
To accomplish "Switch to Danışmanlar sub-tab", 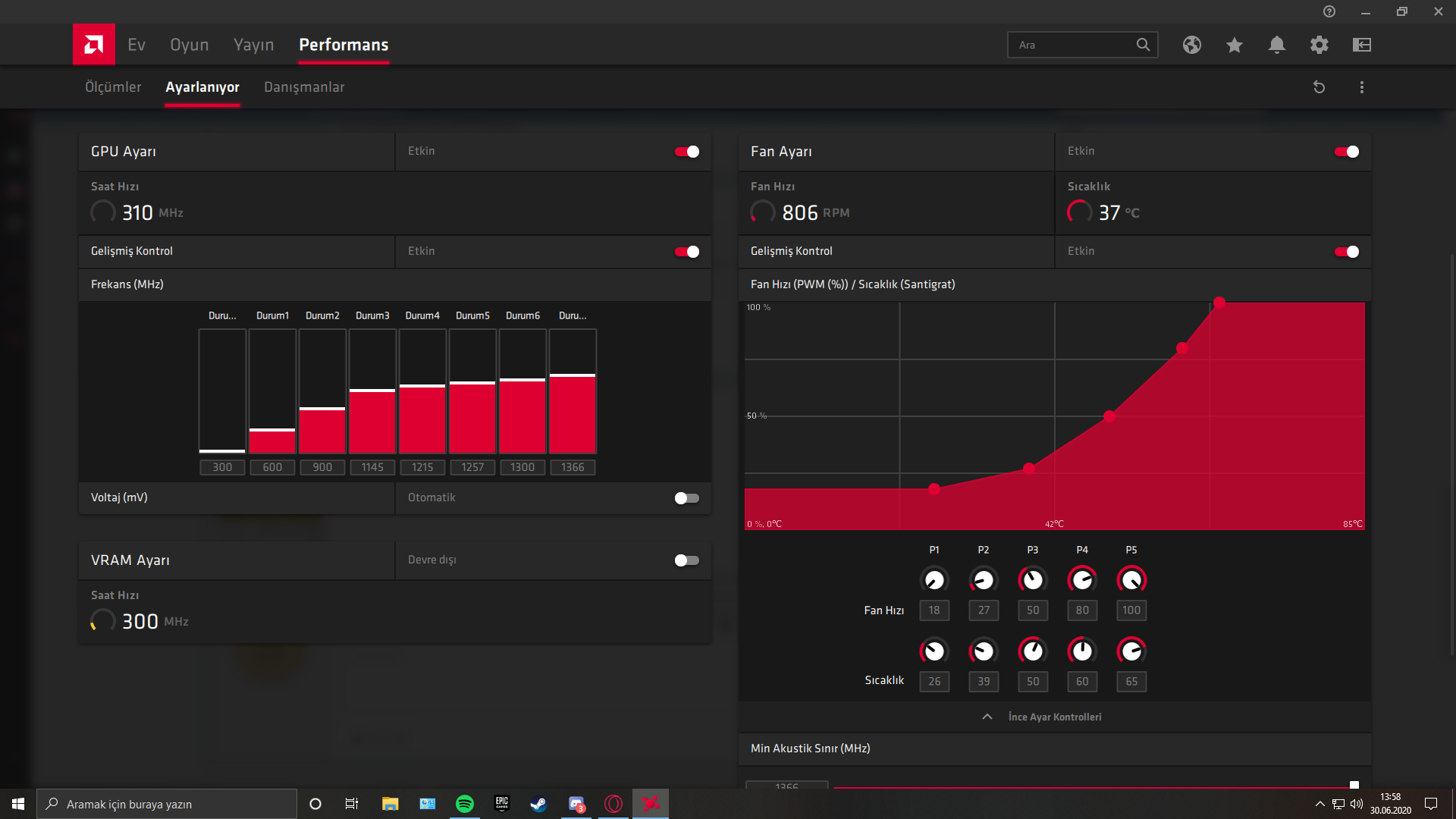I will 304,87.
